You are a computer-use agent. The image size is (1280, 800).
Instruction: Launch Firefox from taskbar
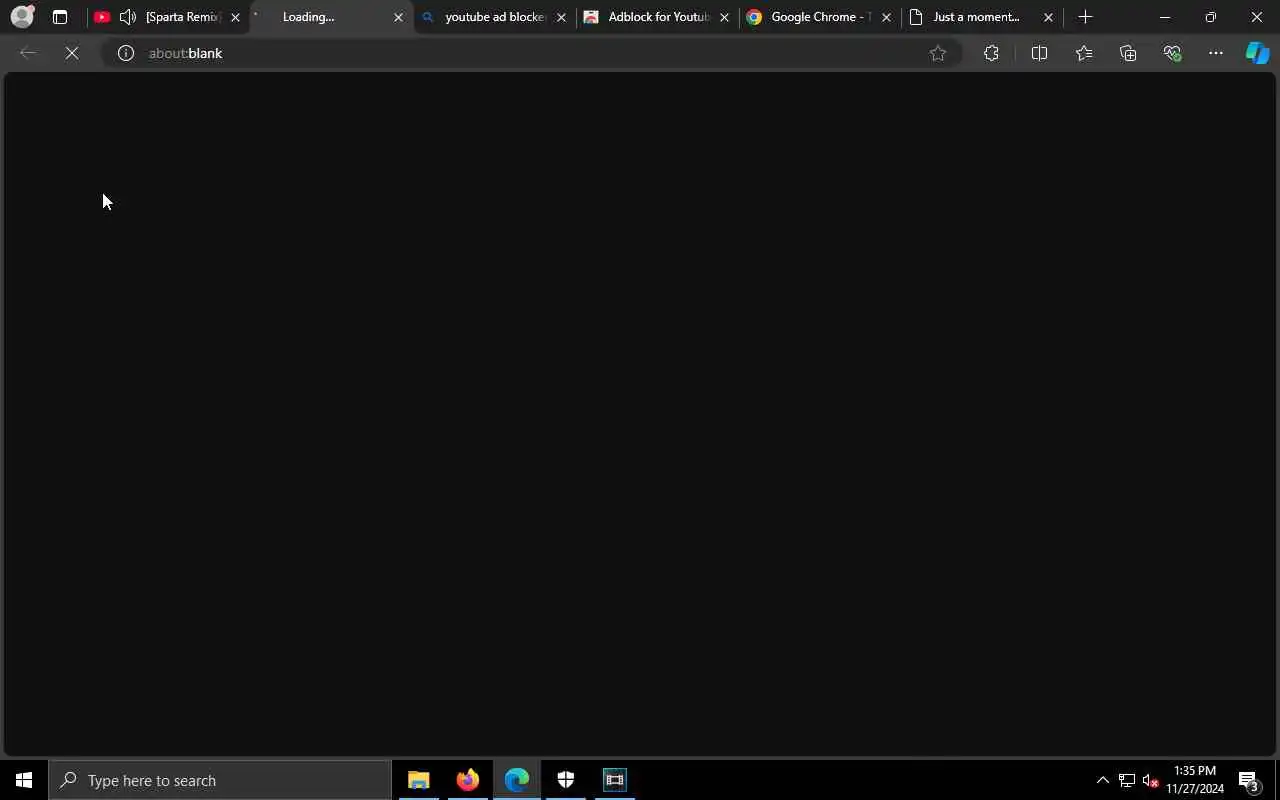pyautogui.click(x=467, y=780)
